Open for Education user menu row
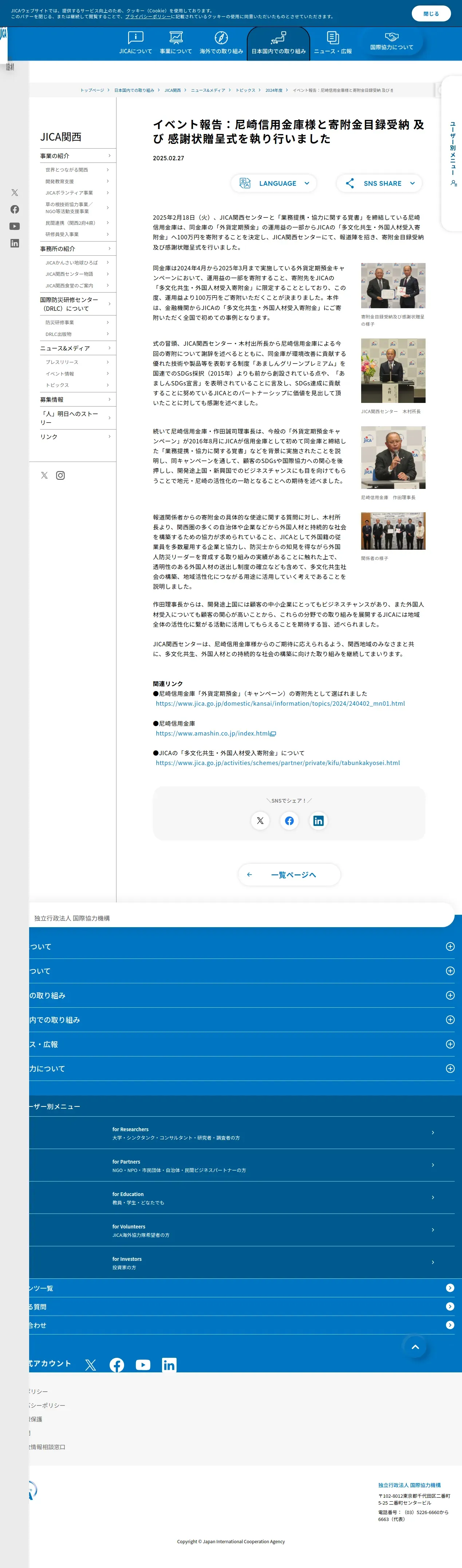The height and width of the screenshot is (1568, 462). [x=242, y=1197]
